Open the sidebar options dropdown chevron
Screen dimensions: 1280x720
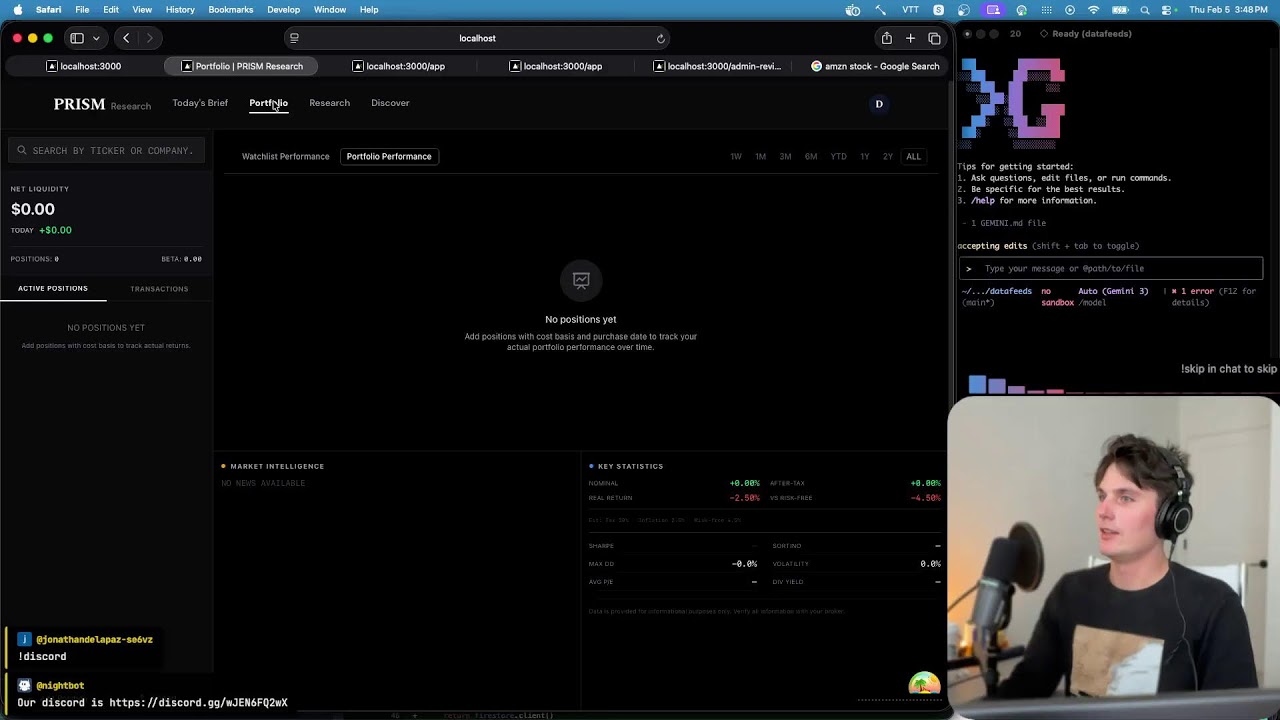coord(96,38)
